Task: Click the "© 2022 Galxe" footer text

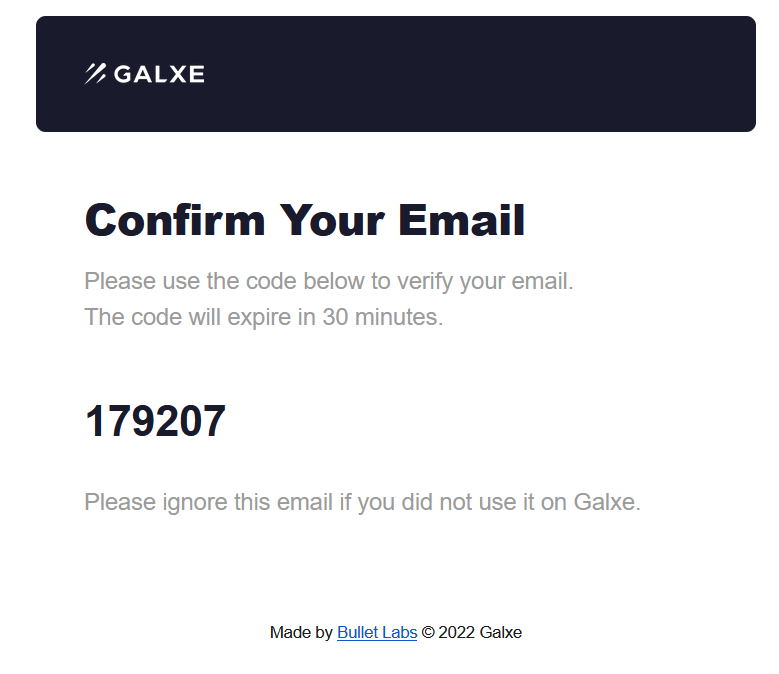Action: coord(471,632)
